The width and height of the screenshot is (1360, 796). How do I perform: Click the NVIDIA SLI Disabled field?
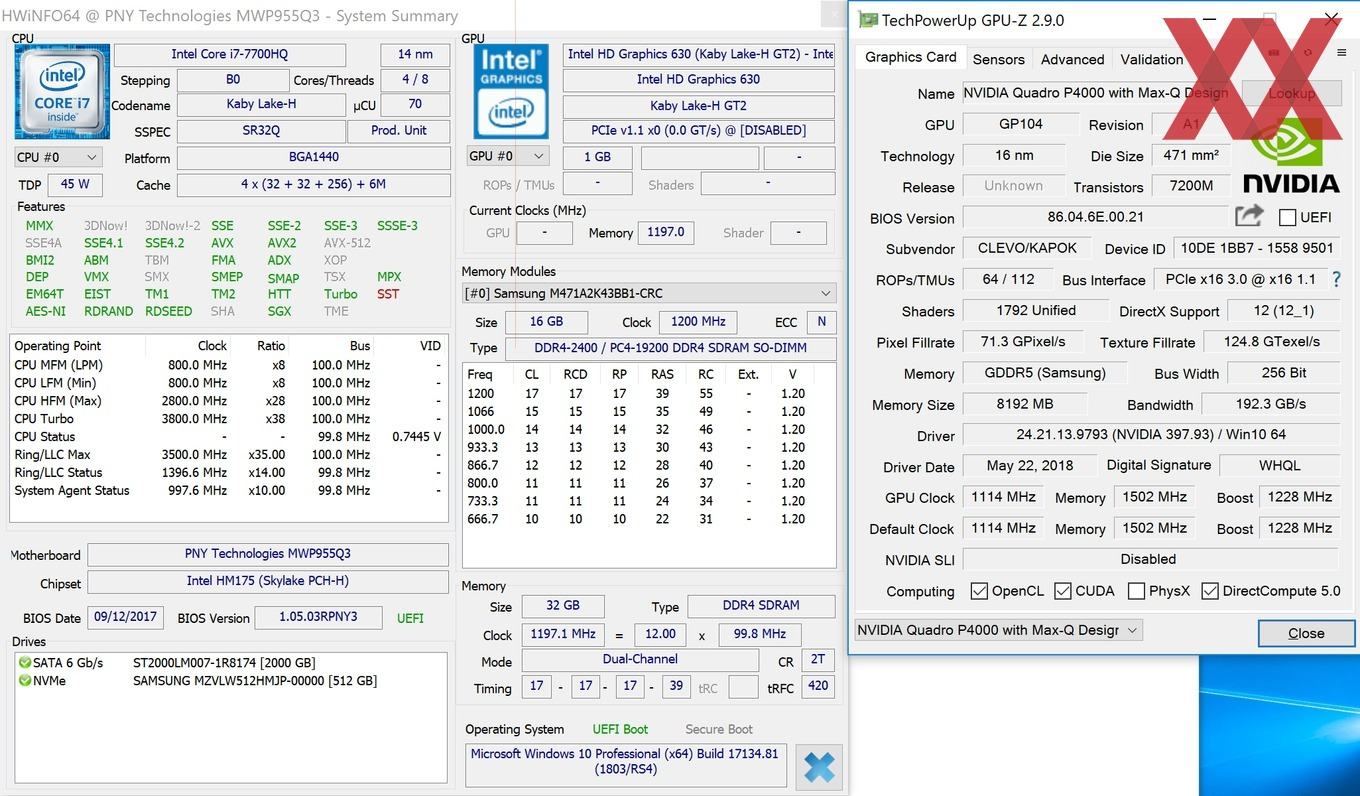click(1150, 559)
